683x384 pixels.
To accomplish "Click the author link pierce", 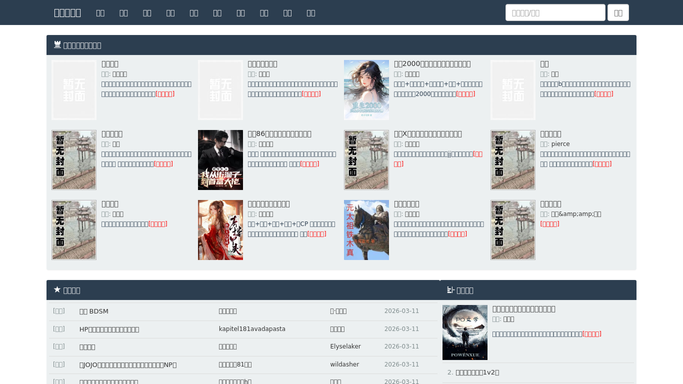I will pyautogui.click(x=560, y=144).
